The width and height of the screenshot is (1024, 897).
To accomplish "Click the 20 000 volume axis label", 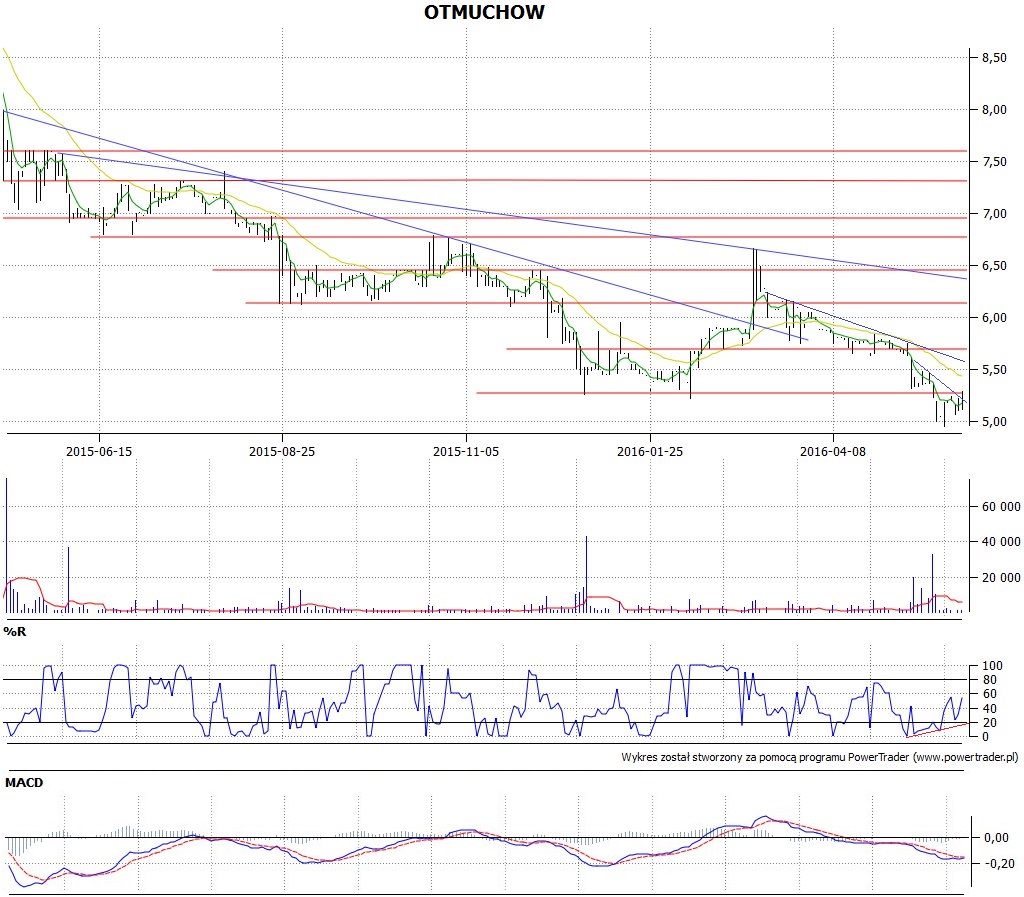I will coord(1000,578).
